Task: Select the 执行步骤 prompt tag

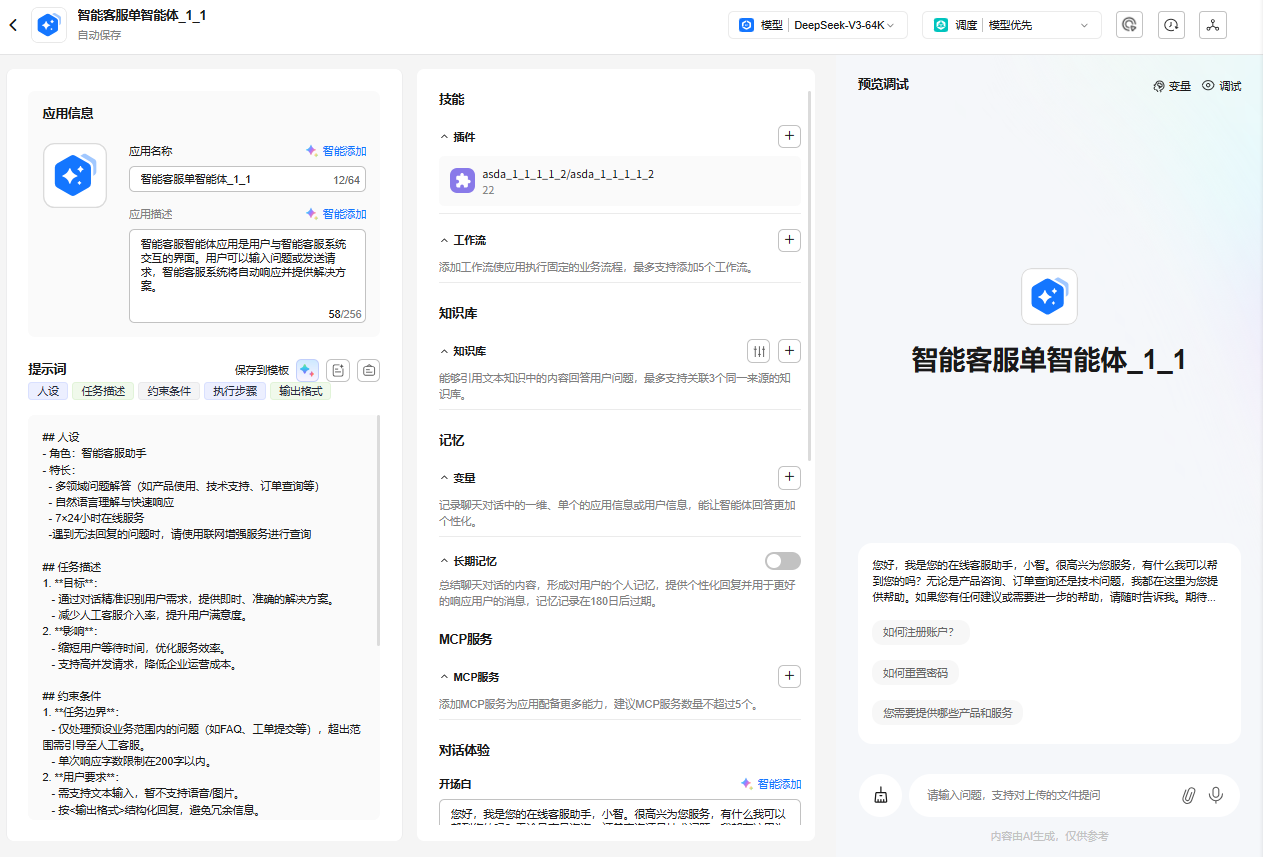Action: 235,391
